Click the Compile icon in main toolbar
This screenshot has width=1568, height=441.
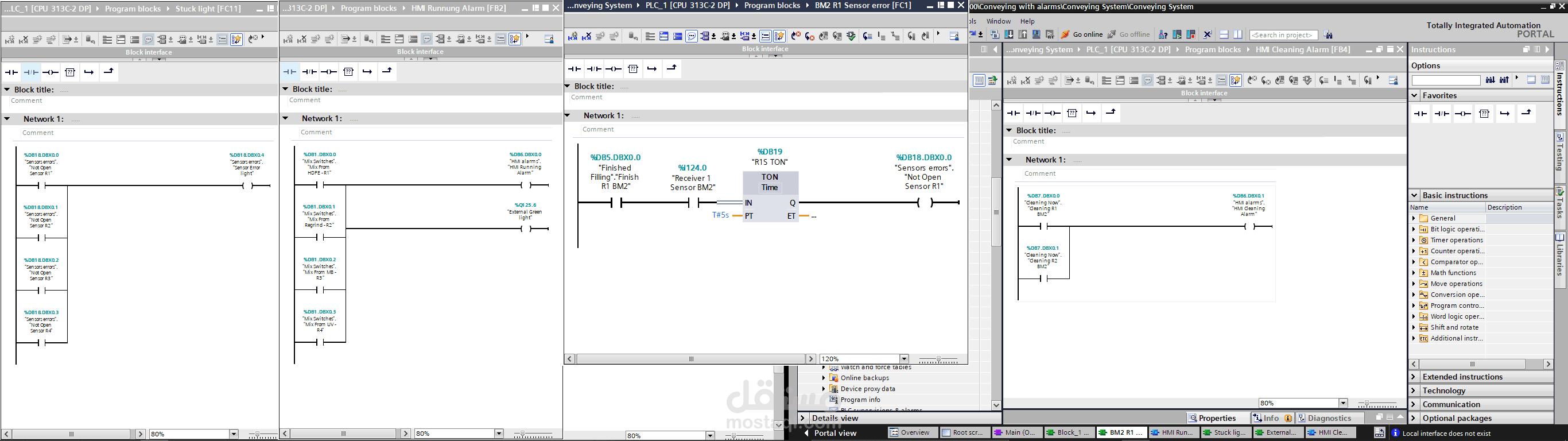[x=995, y=34]
